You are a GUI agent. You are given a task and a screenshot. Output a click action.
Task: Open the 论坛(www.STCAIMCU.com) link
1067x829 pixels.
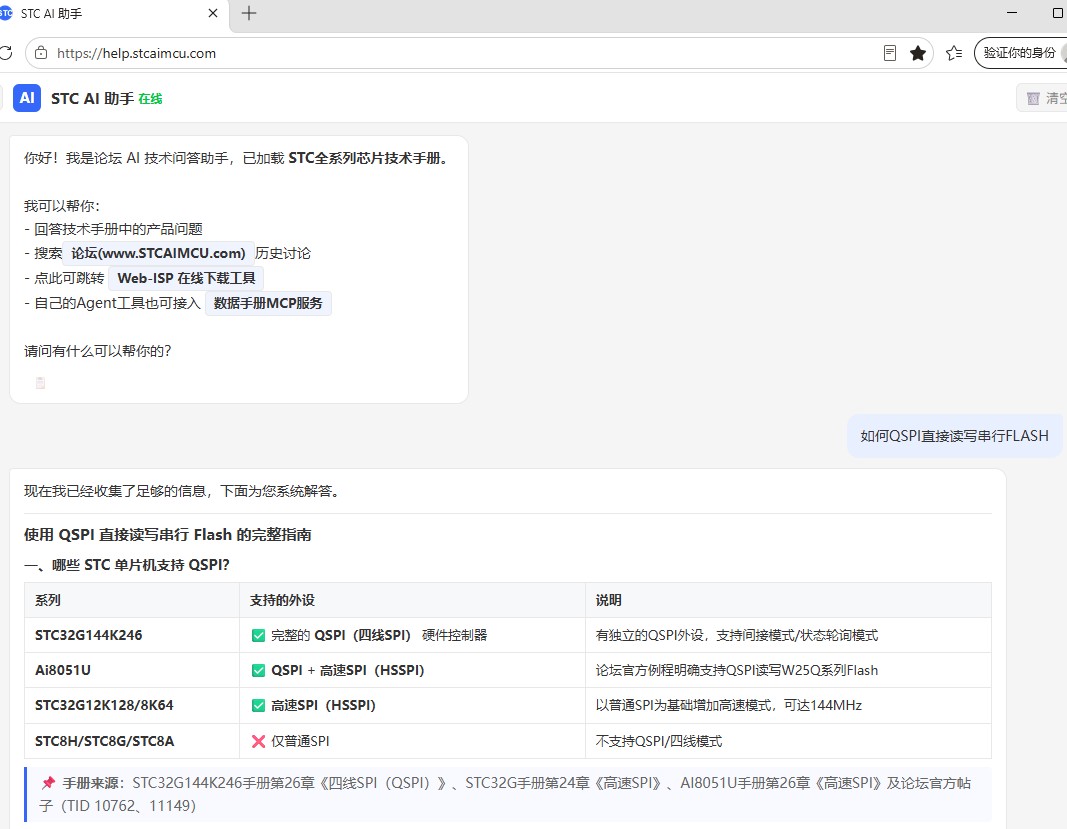coord(158,253)
